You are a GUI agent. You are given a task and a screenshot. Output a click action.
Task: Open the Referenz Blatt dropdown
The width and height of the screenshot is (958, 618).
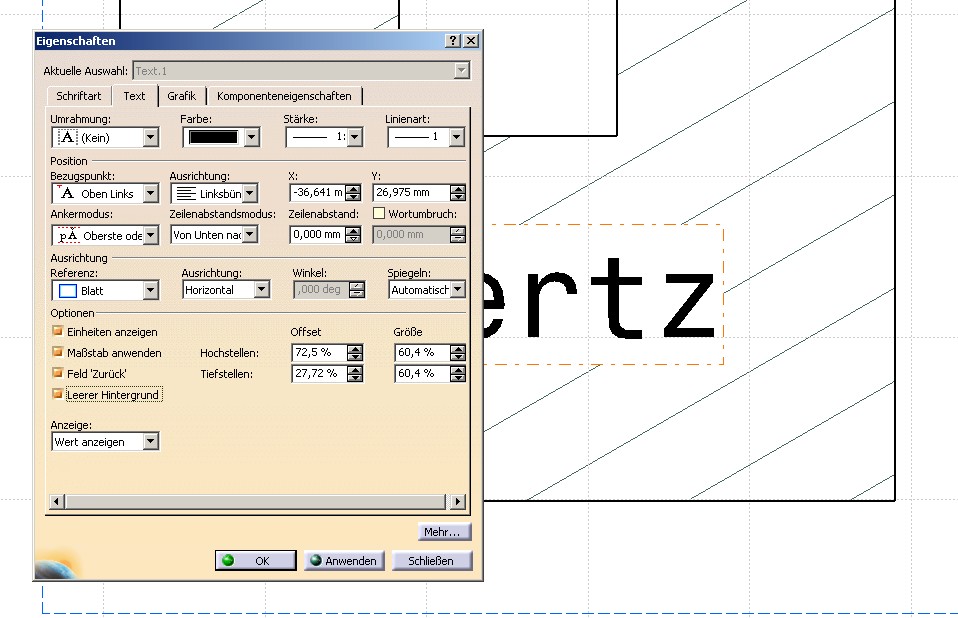pos(151,290)
